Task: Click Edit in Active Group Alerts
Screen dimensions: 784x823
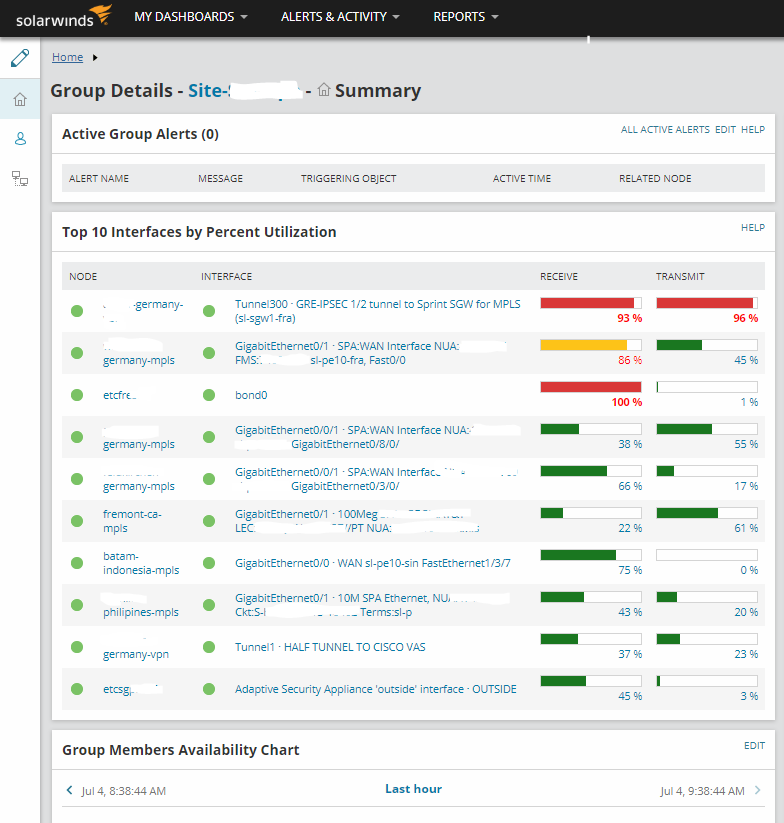Action: [x=725, y=129]
